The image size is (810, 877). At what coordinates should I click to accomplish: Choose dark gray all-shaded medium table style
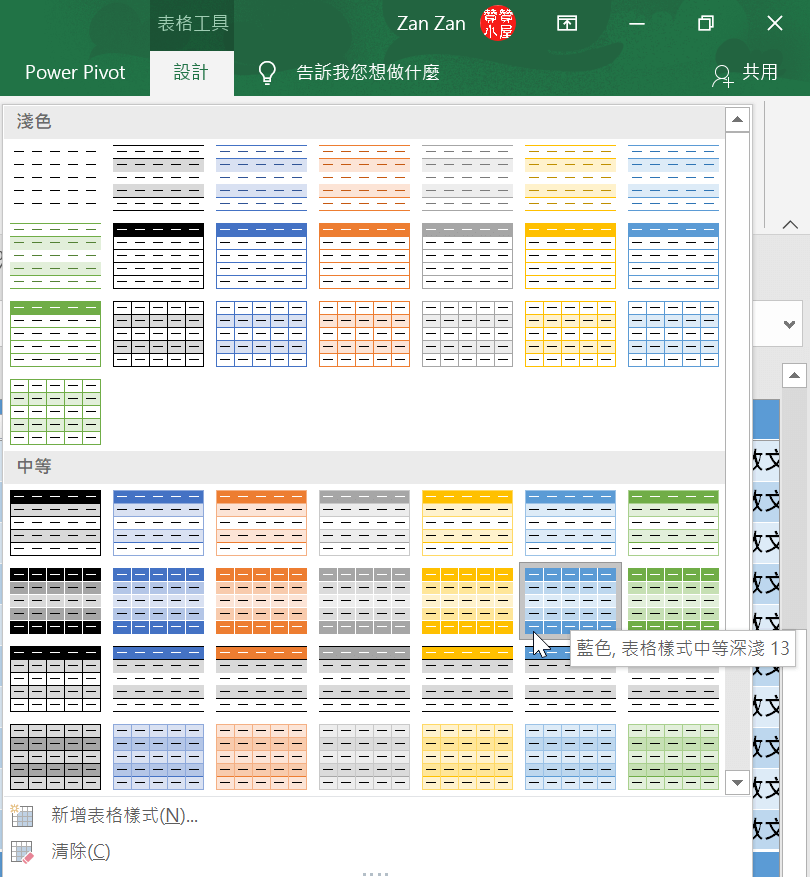coord(55,757)
